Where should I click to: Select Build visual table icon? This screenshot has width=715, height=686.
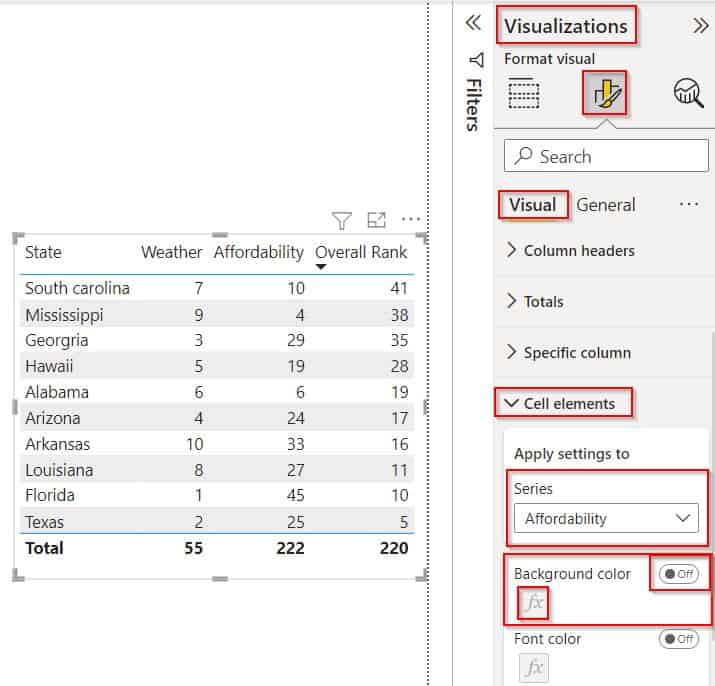point(523,94)
